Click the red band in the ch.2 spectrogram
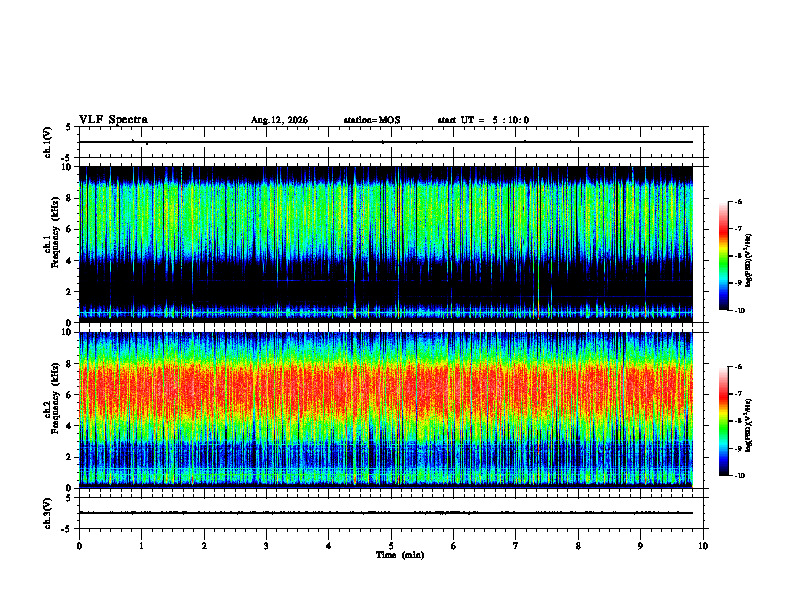Image resolution: width=792 pixels, height=612 pixels. pyautogui.click(x=386, y=391)
